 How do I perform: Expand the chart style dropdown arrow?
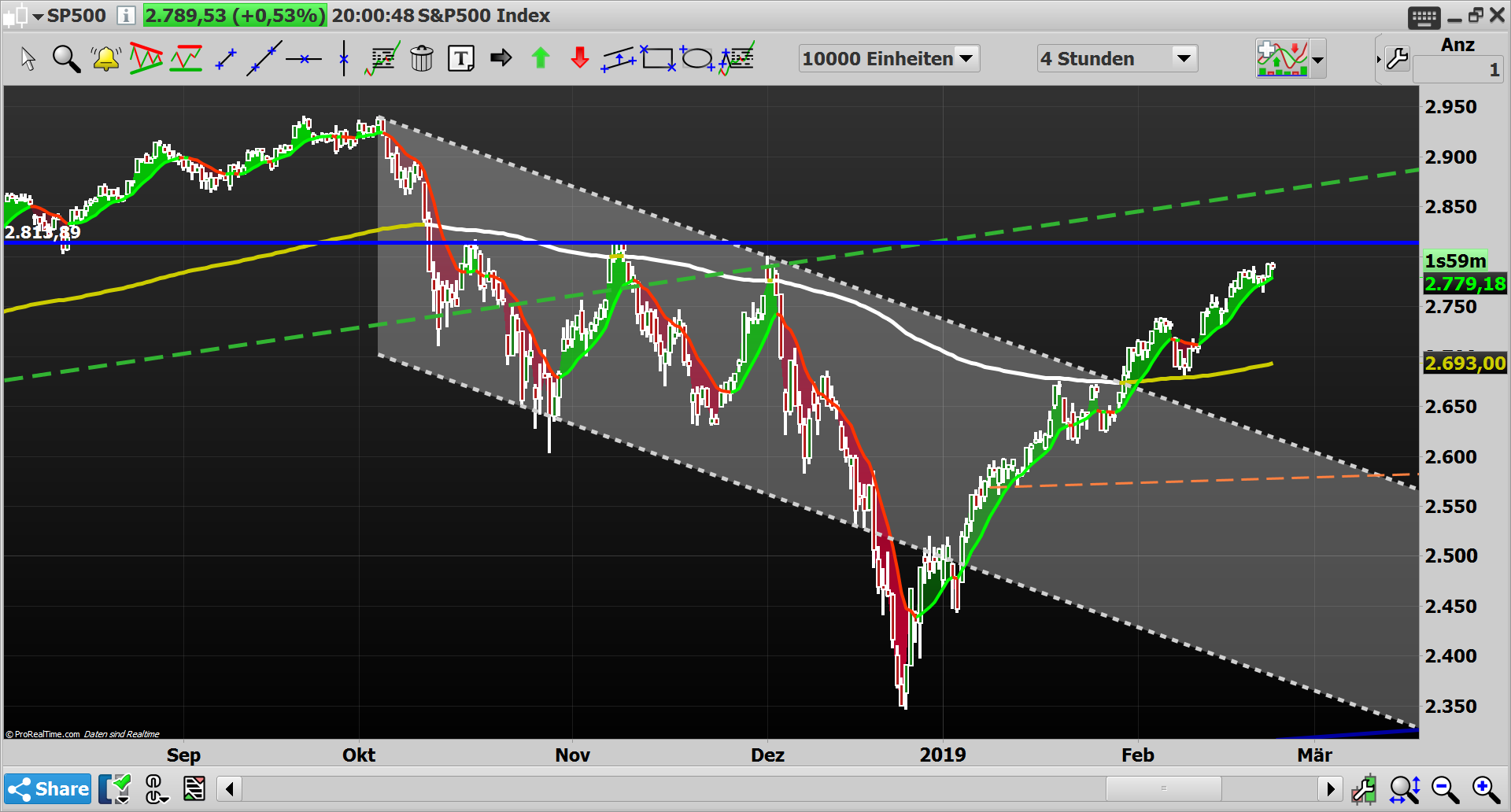pyautogui.click(x=37, y=17)
